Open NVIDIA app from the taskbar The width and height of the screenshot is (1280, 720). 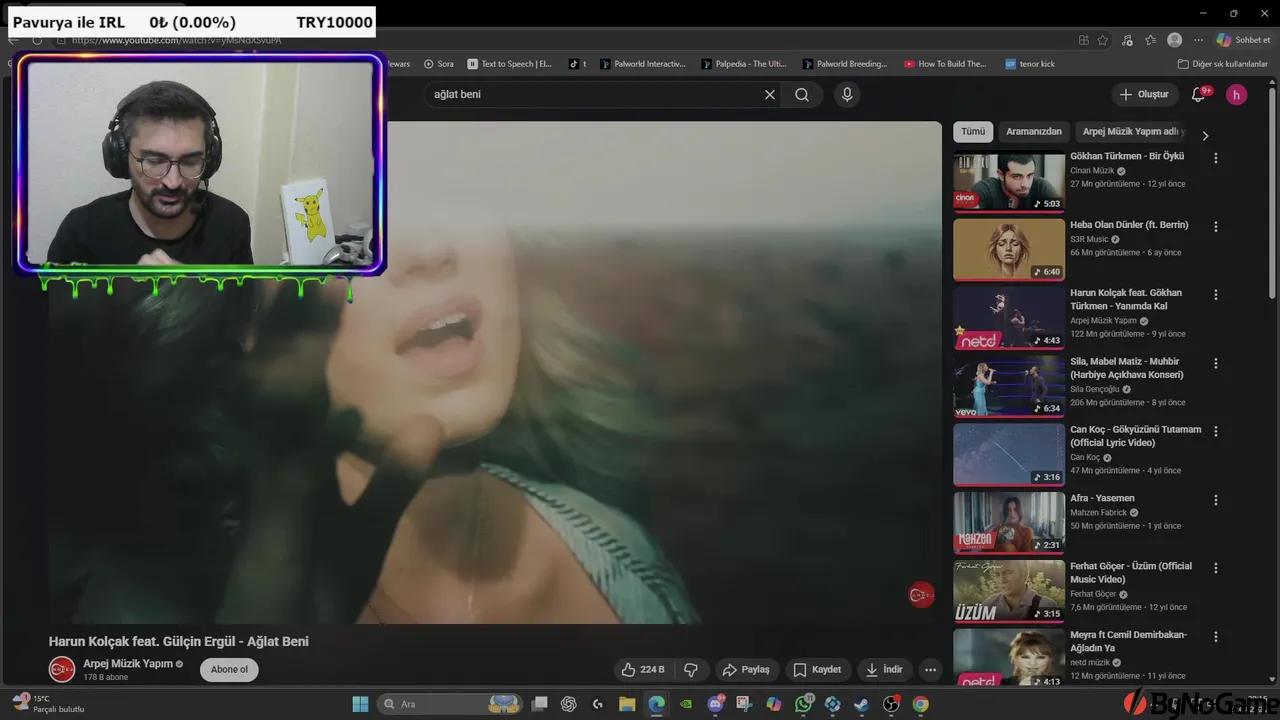[x=686, y=704]
